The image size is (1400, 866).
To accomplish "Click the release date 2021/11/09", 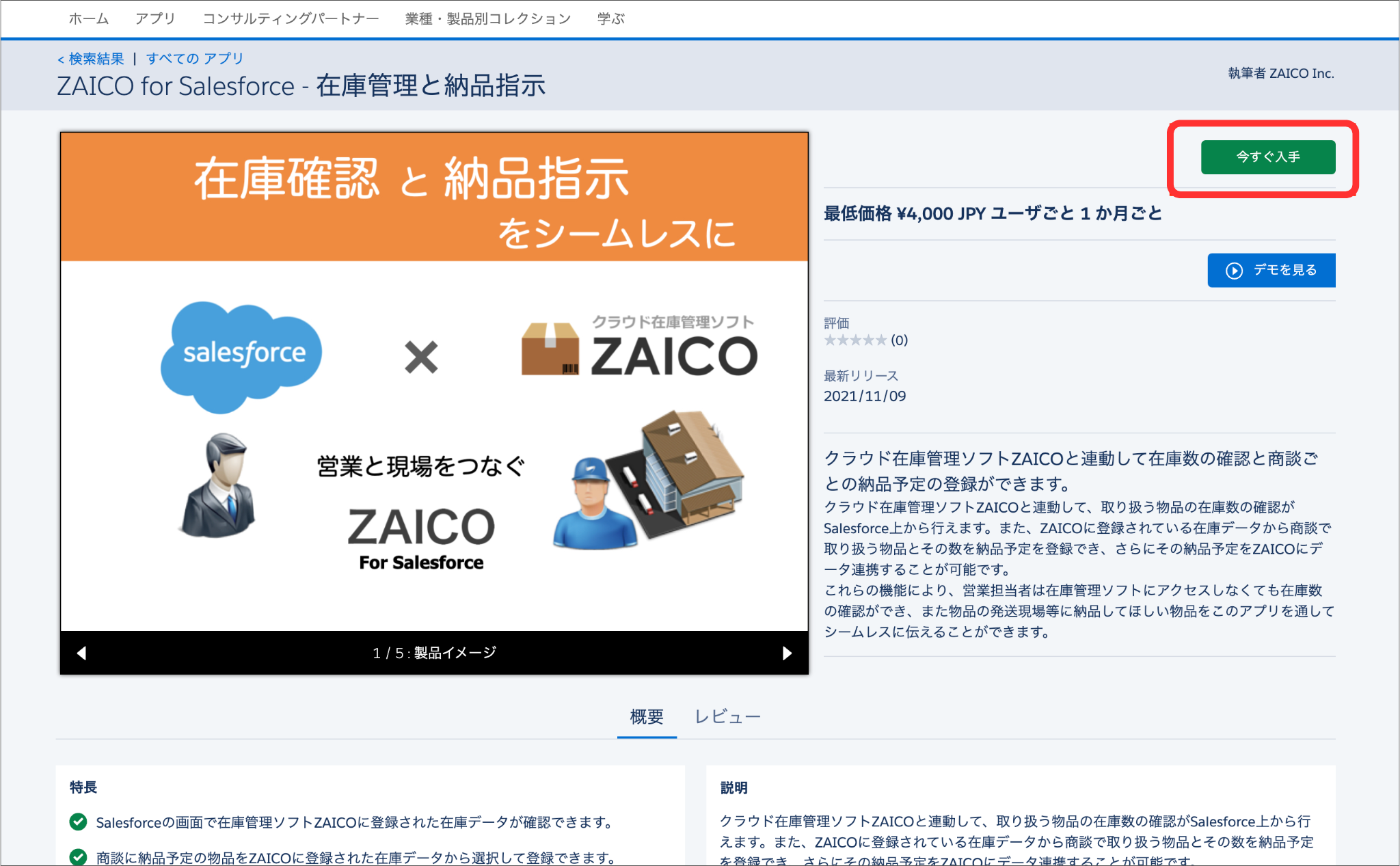I will [865, 396].
